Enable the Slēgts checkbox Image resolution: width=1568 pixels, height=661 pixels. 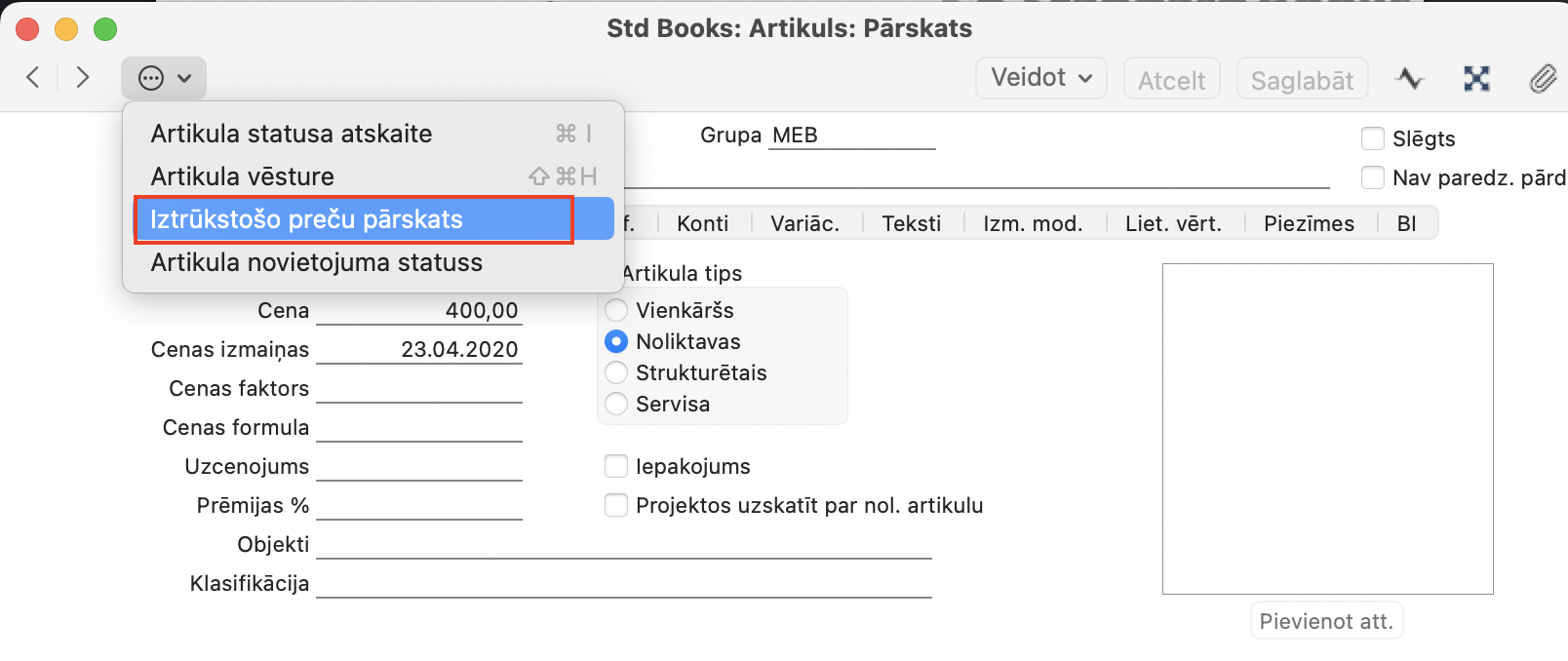tap(1373, 138)
